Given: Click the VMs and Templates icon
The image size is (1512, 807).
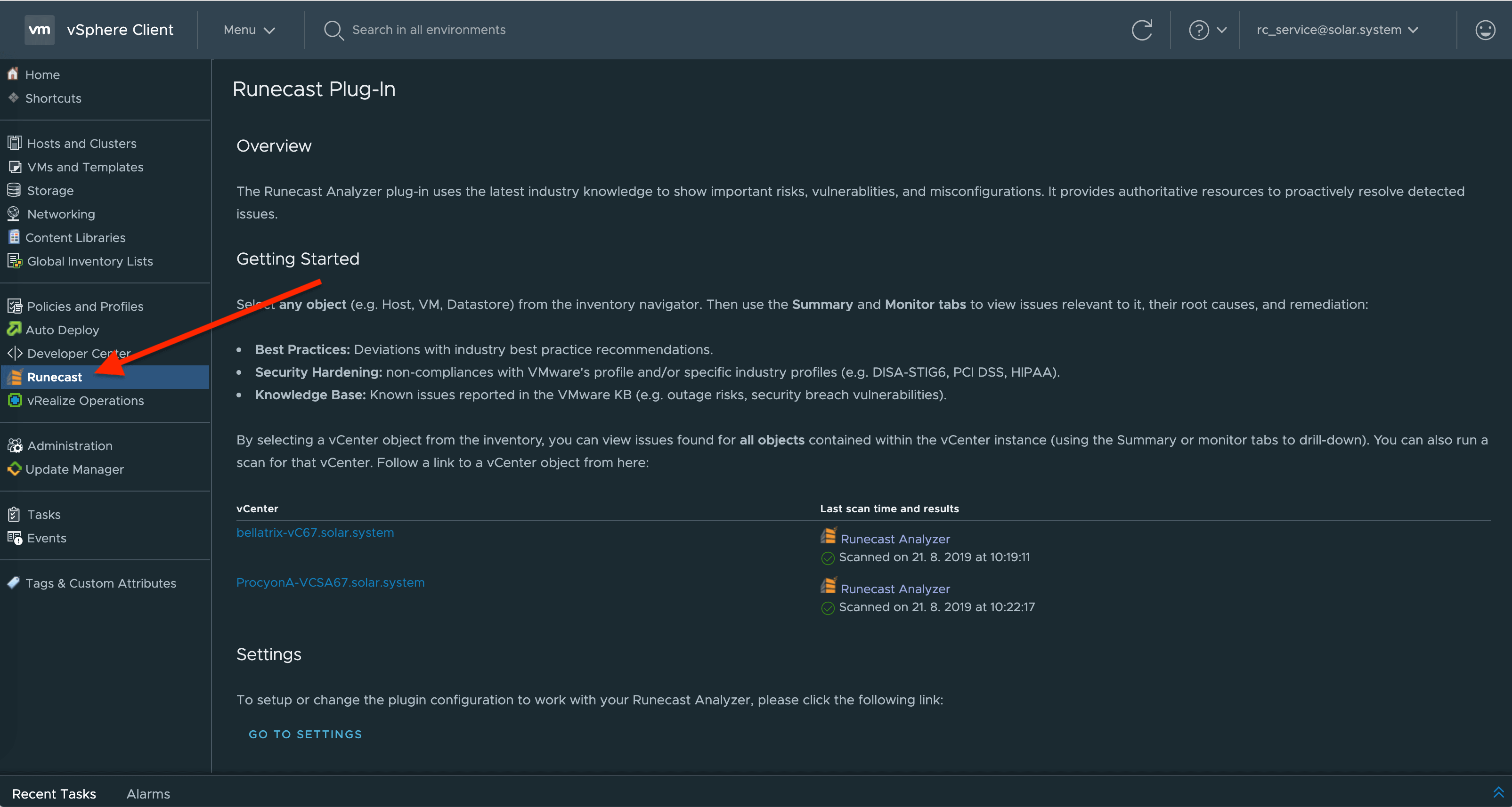Looking at the screenshot, I should click(15, 167).
